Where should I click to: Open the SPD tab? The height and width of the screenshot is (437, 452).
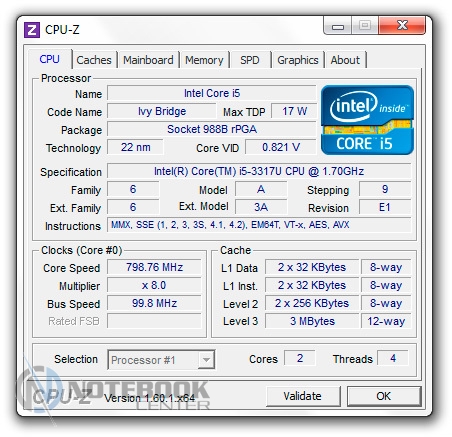pos(250,60)
